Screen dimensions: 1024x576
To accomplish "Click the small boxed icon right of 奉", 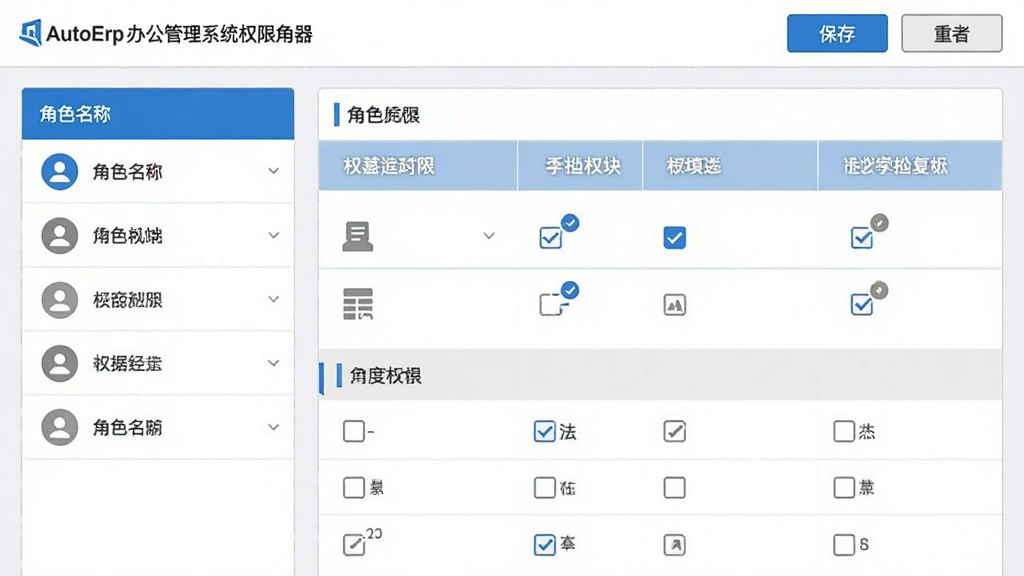I will pos(675,545).
